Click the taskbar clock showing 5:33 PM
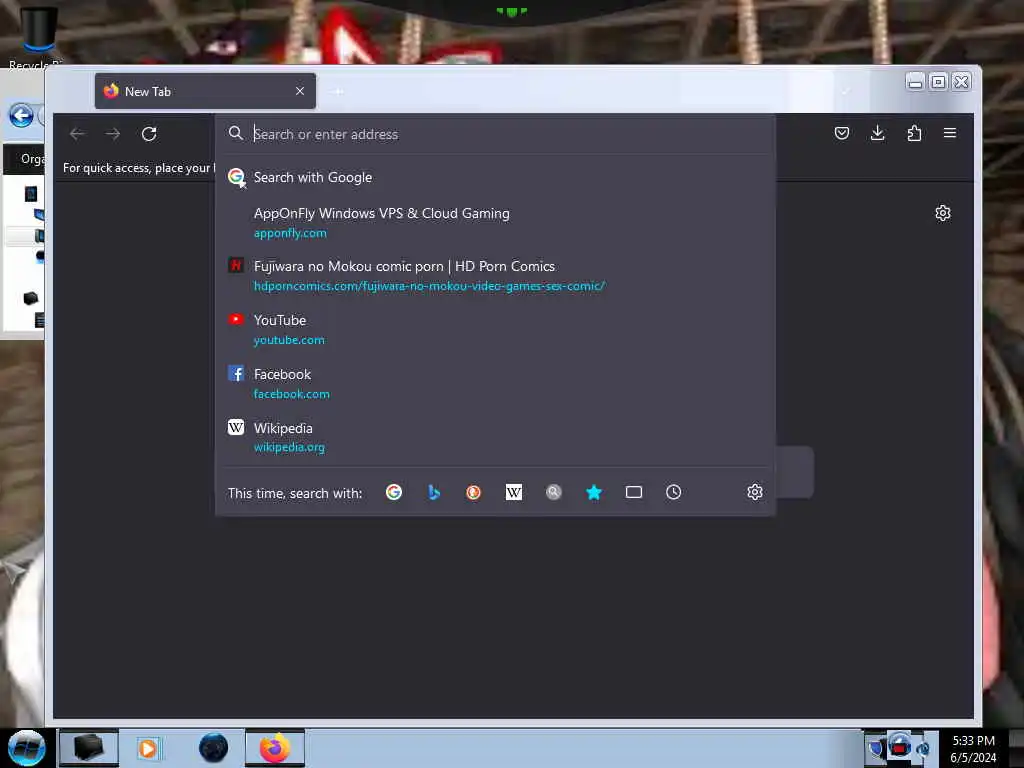The height and width of the screenshot is (768, 1024). (x=973, y=749)
